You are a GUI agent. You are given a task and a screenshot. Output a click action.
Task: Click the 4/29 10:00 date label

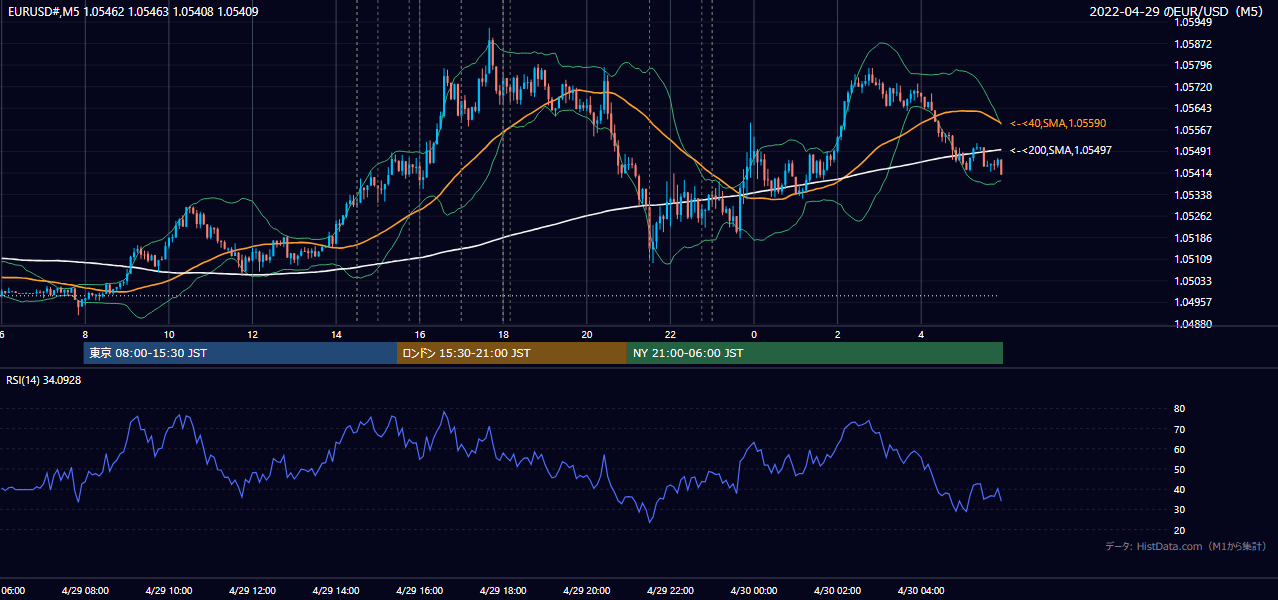click(x=169, y=590)
